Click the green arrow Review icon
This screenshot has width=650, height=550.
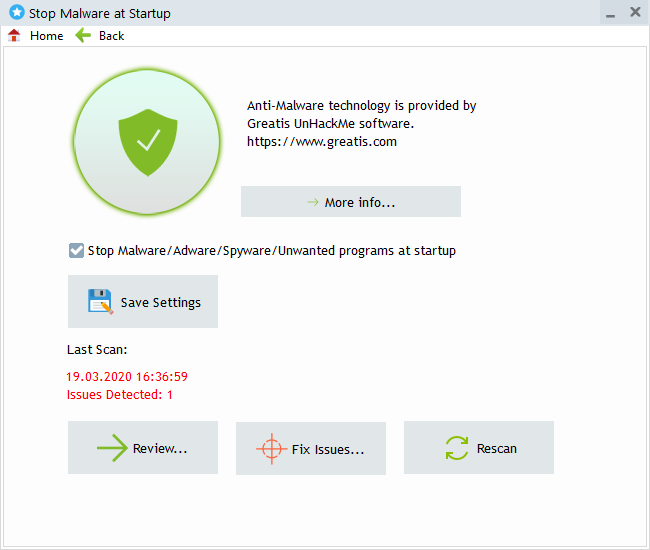pyautogui.click(x=112, y=449)
